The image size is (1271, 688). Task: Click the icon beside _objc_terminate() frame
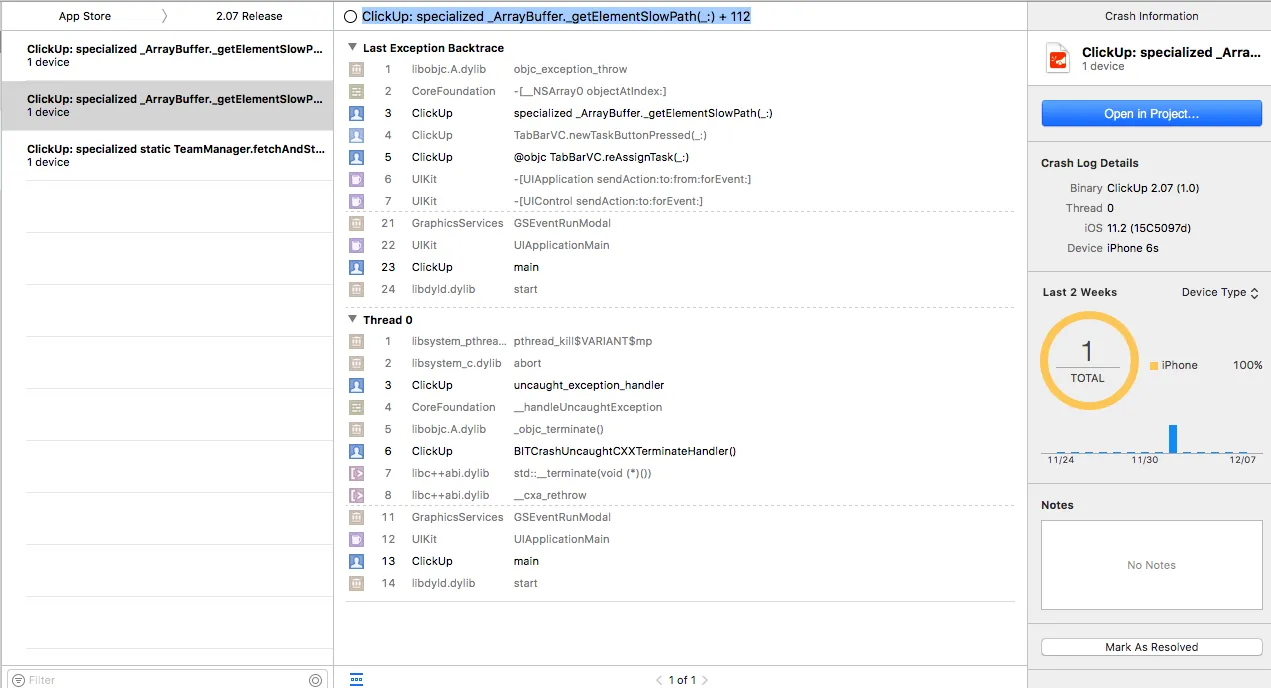point(356,429)
